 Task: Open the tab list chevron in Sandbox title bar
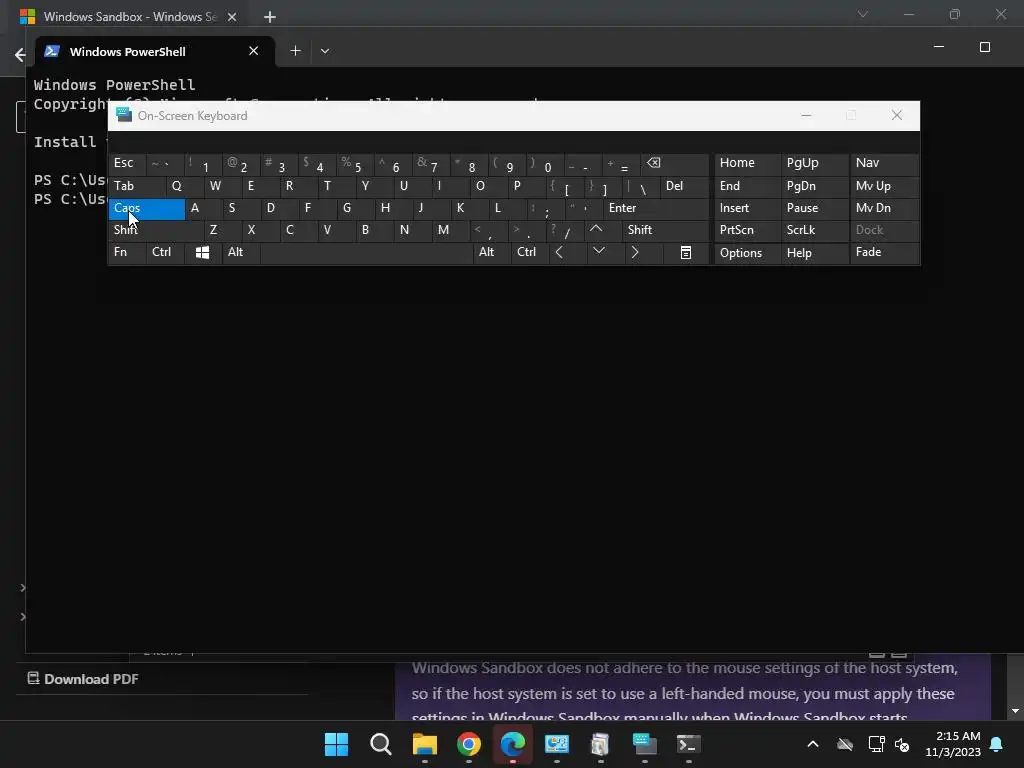(x=863, y=14)
